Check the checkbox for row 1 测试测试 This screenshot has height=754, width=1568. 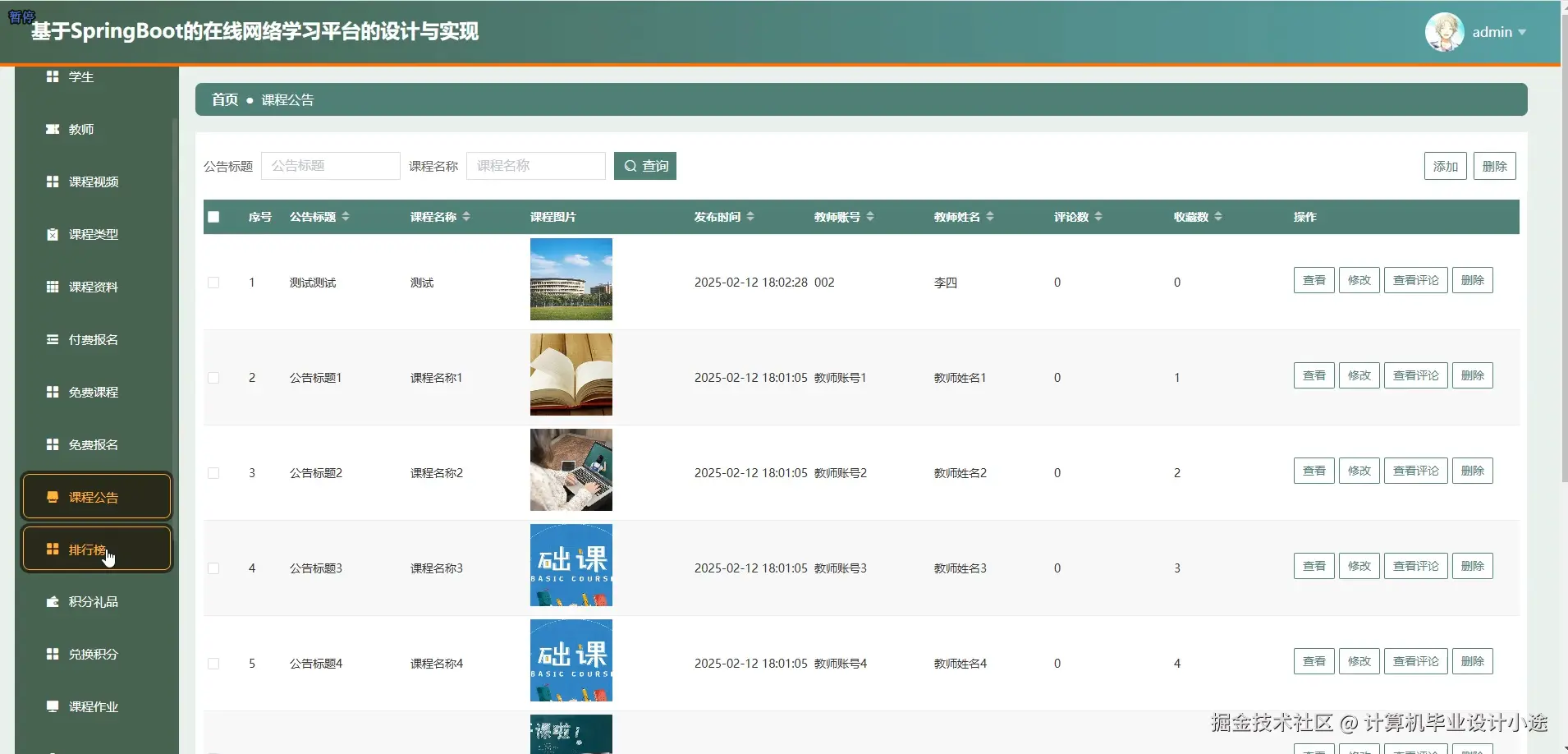(213, 282)
